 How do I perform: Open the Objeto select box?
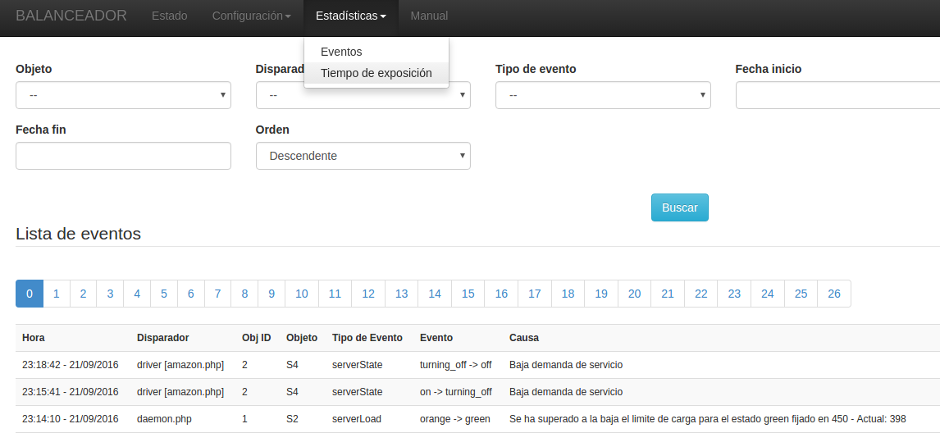(x=123, y=95)
